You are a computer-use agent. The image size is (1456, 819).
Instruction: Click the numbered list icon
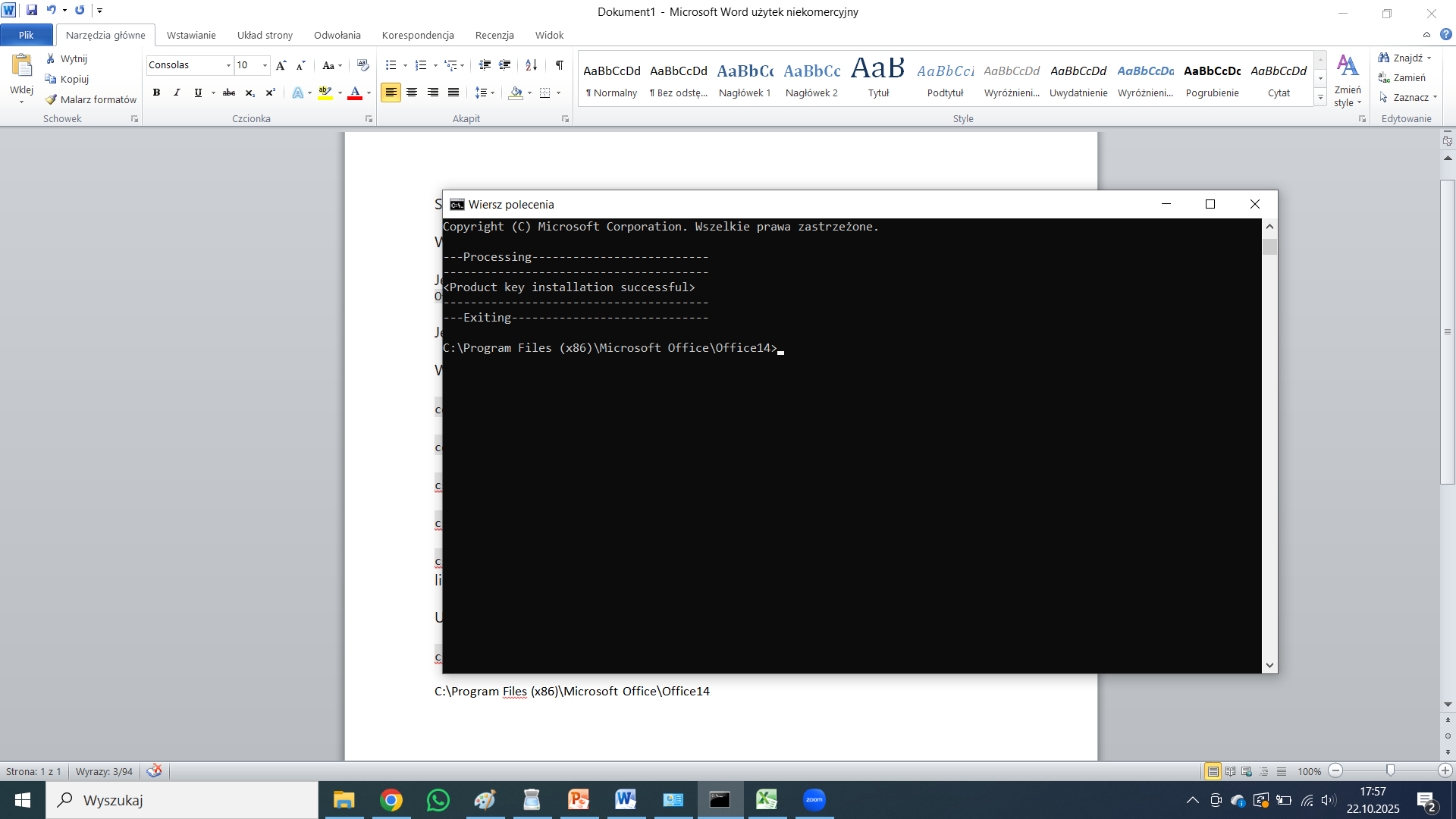(x=422, y=65)
